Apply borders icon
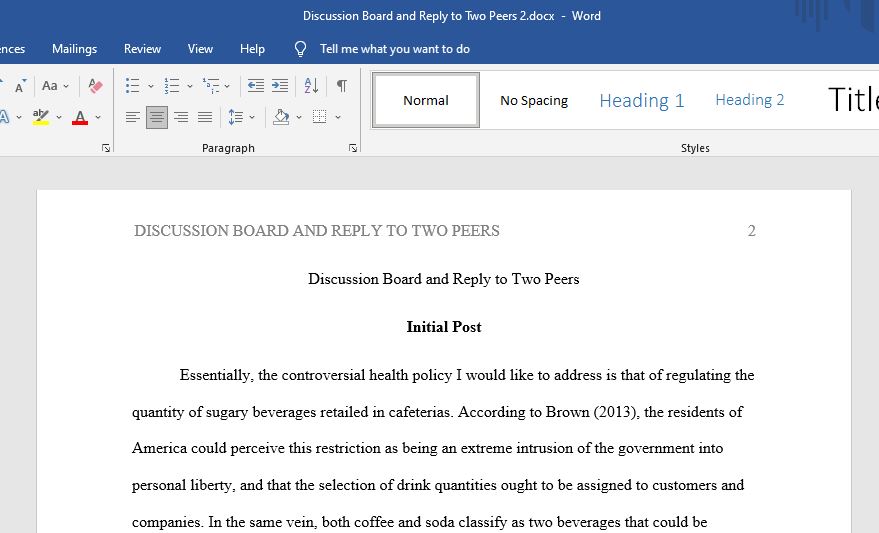This screenshot has height=533, width=879. point(320,117)
